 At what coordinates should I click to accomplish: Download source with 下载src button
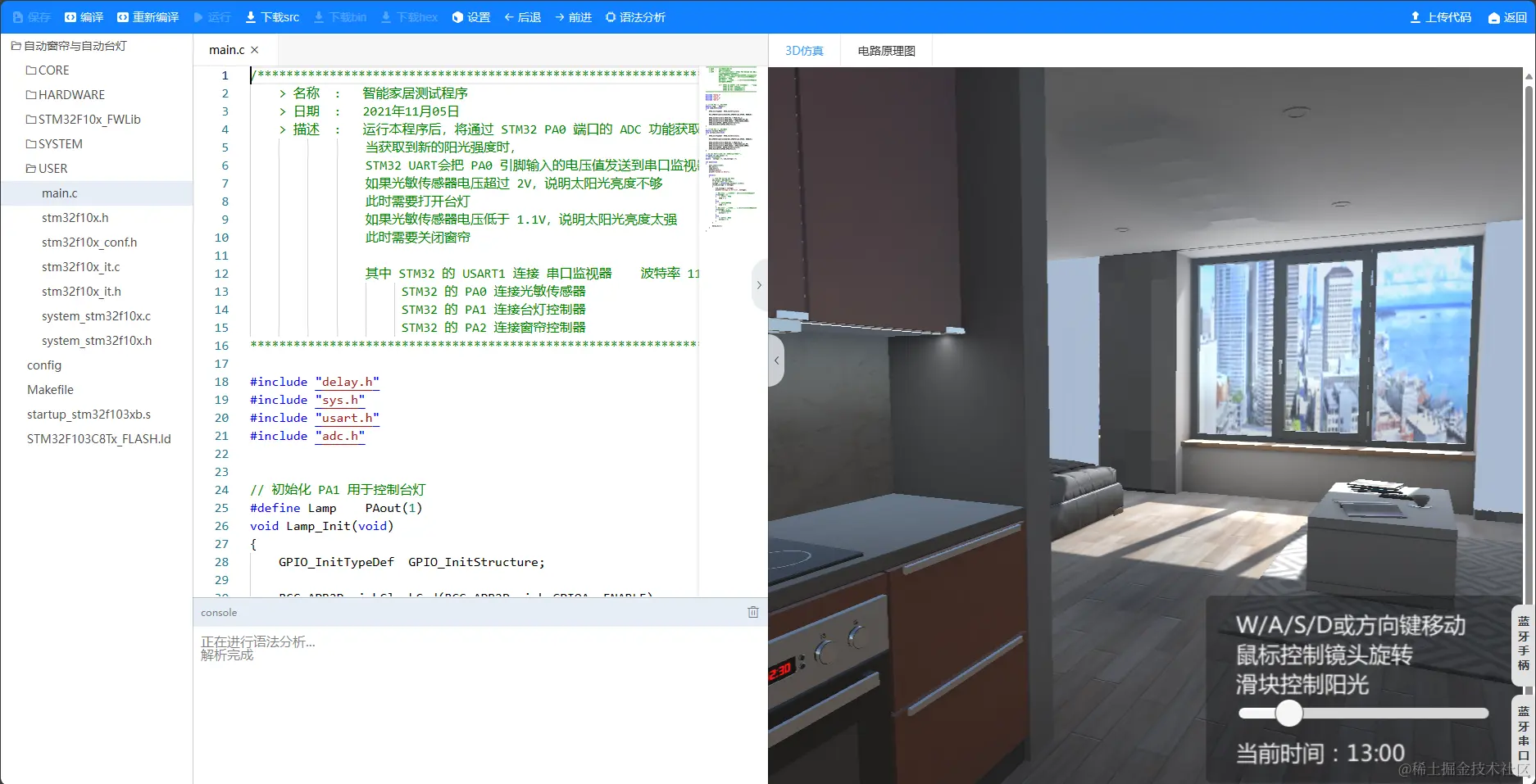272,17
